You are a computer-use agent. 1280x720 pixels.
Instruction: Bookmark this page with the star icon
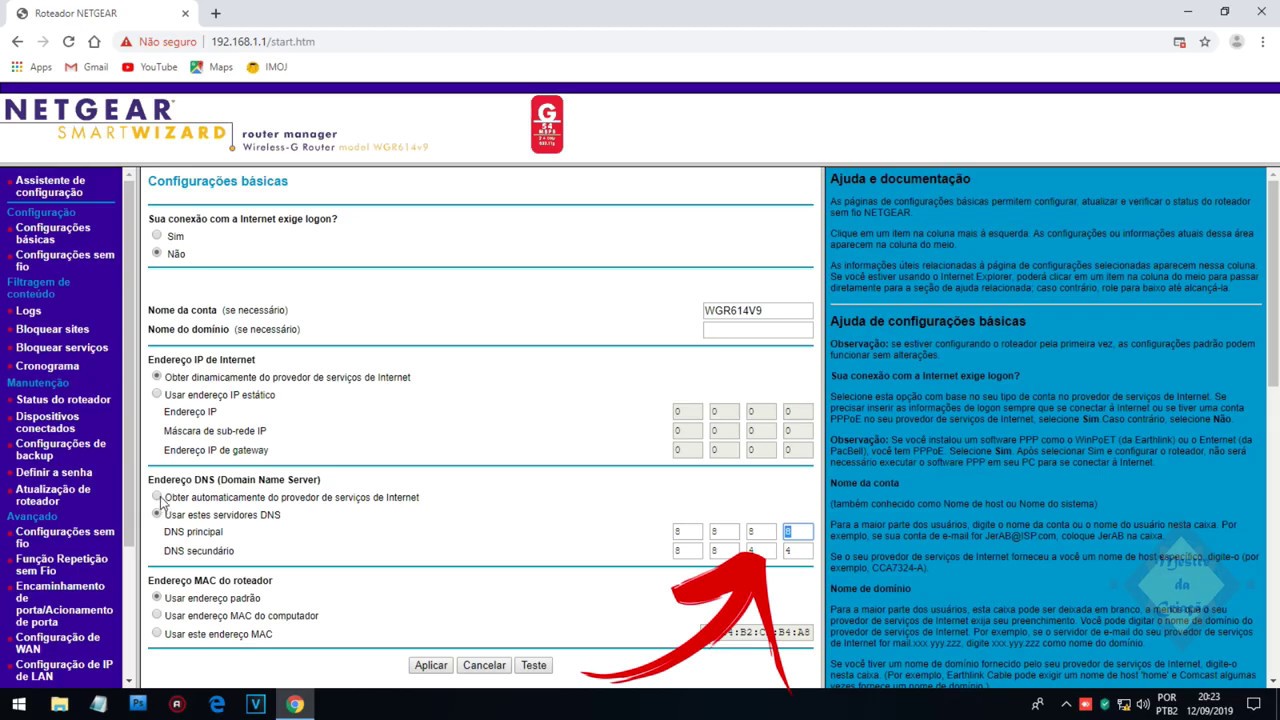(x=1205, y=42)
